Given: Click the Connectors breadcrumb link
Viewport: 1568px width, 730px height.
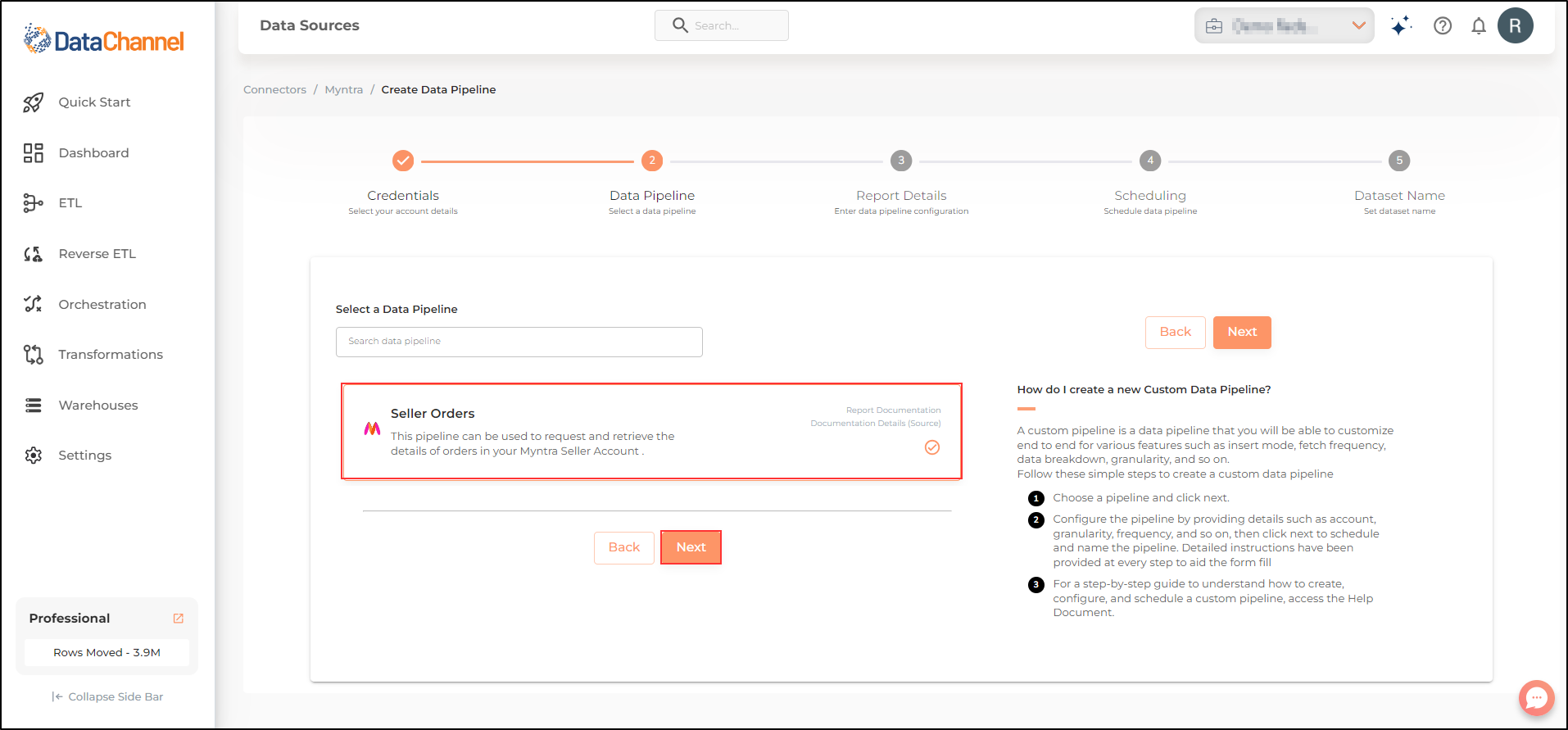Looking at the screenshot, I should [x=274, y=90].
